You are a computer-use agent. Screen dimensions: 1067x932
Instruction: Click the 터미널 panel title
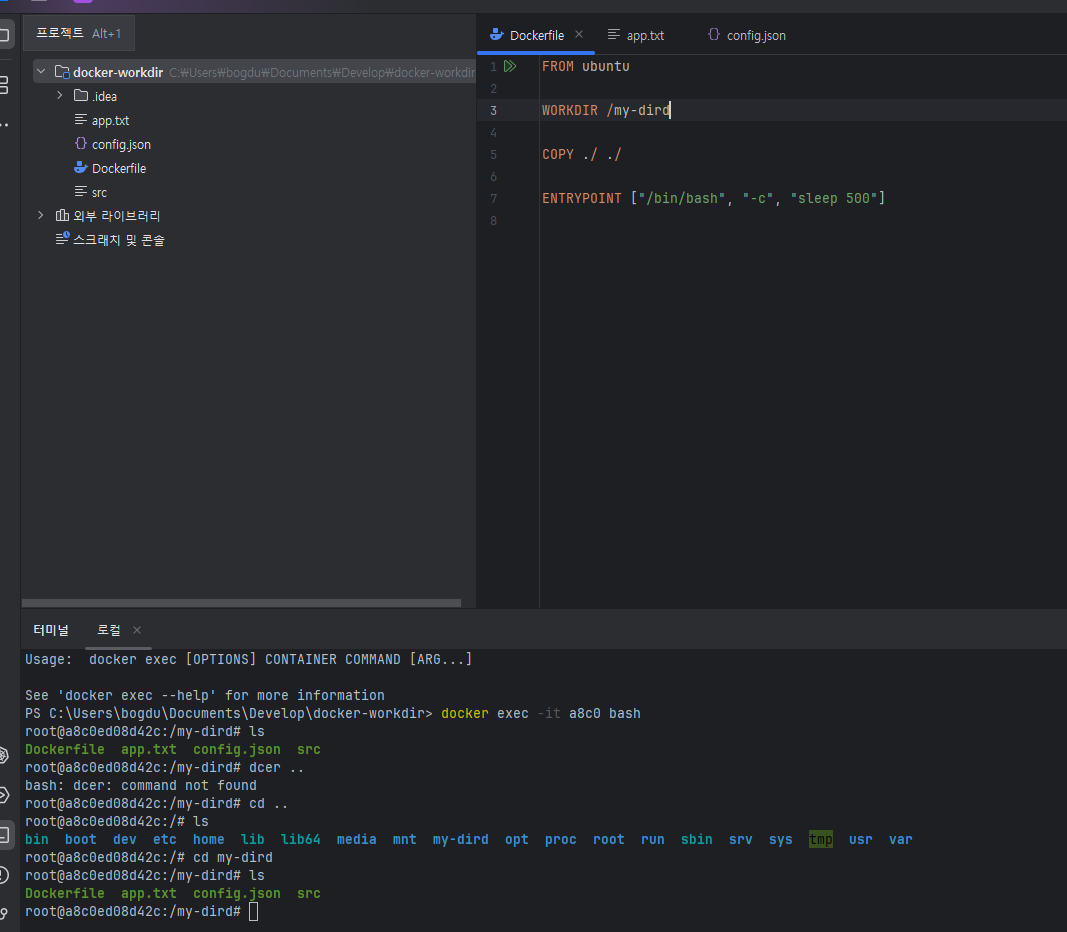(51, 630)
